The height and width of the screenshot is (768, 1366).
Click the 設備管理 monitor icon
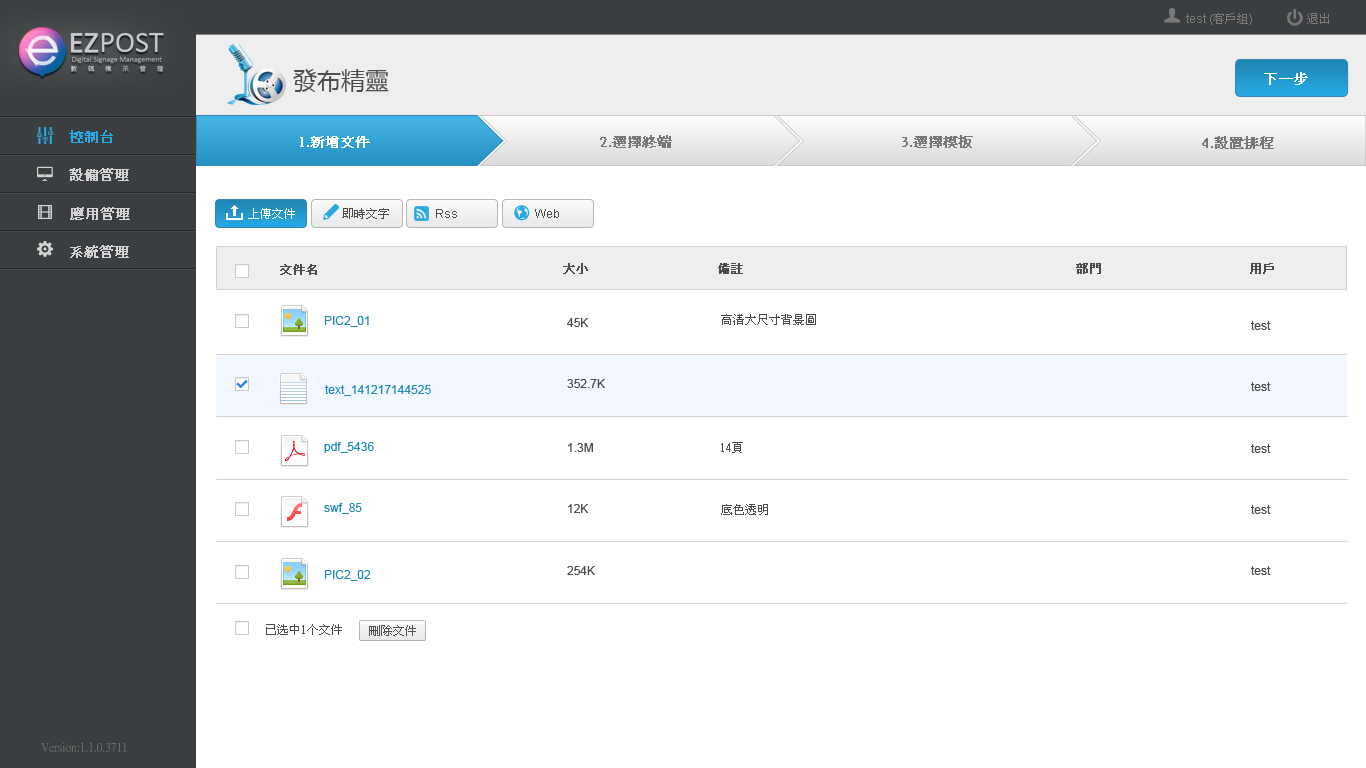45,174
